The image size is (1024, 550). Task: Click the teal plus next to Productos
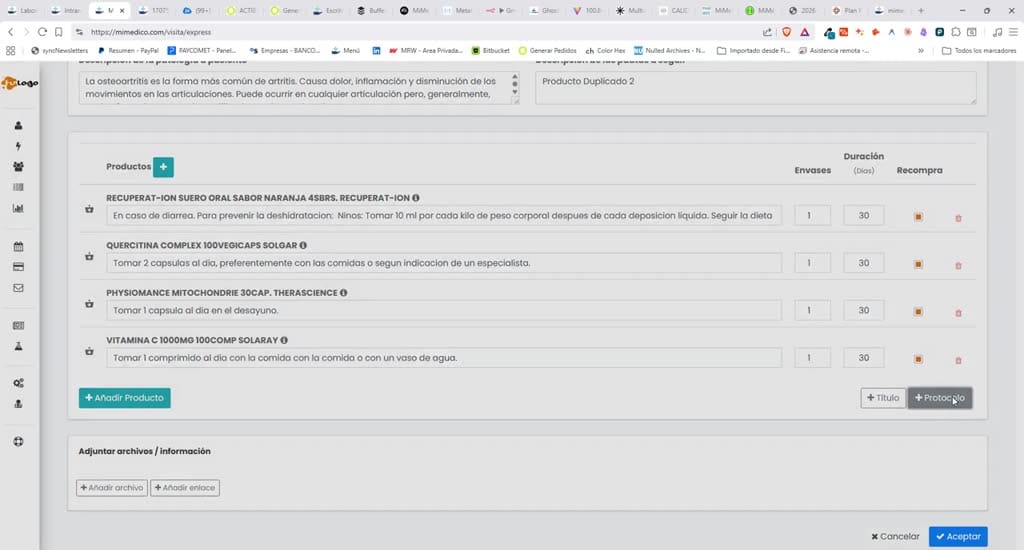point(163,167)
